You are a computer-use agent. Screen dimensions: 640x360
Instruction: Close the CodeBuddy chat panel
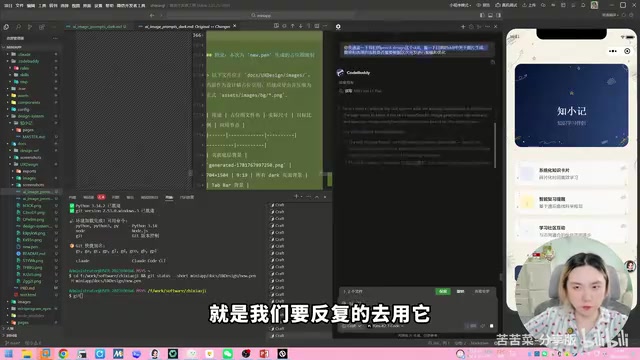[x=496, y=27]
